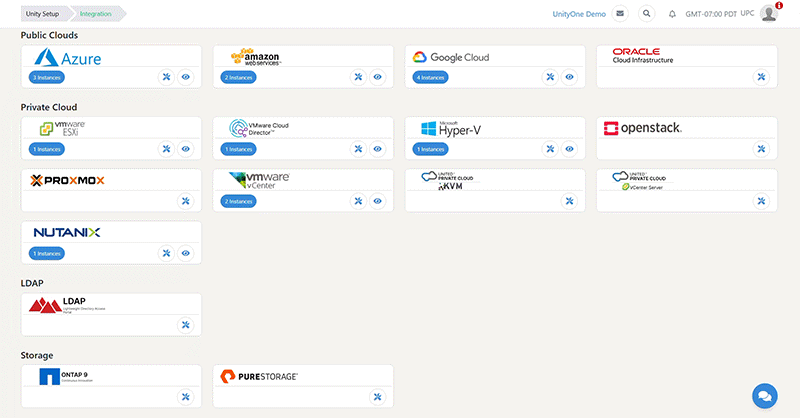This screenshot has width=800, height=418.
Task: Configure Proxmox with the wrench icon
Action: [186, 201]
